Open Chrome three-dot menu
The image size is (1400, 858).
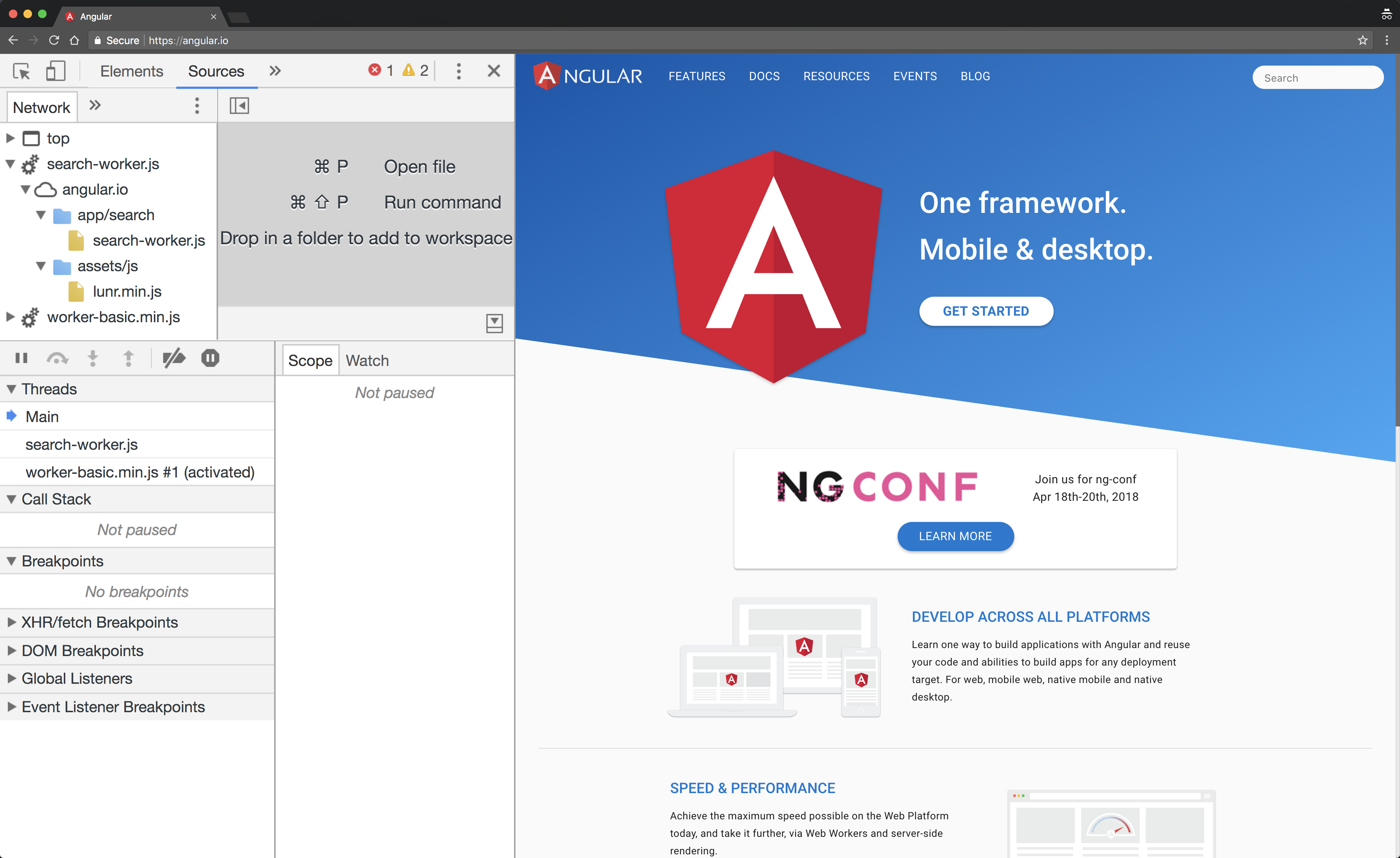tap(1387, 40)
